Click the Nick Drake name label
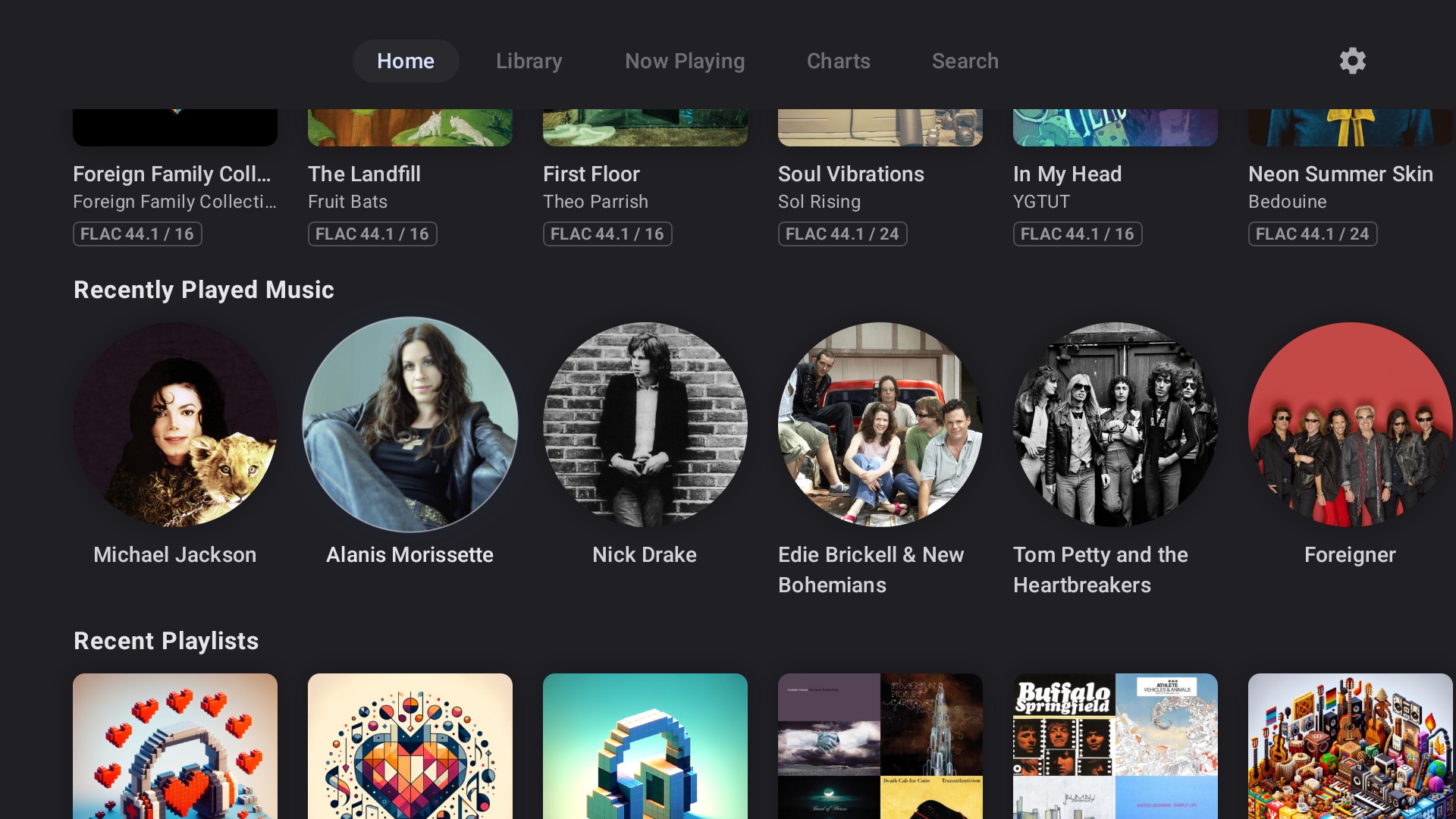This screenshot has width=1456, height=819. coord(645,554)
